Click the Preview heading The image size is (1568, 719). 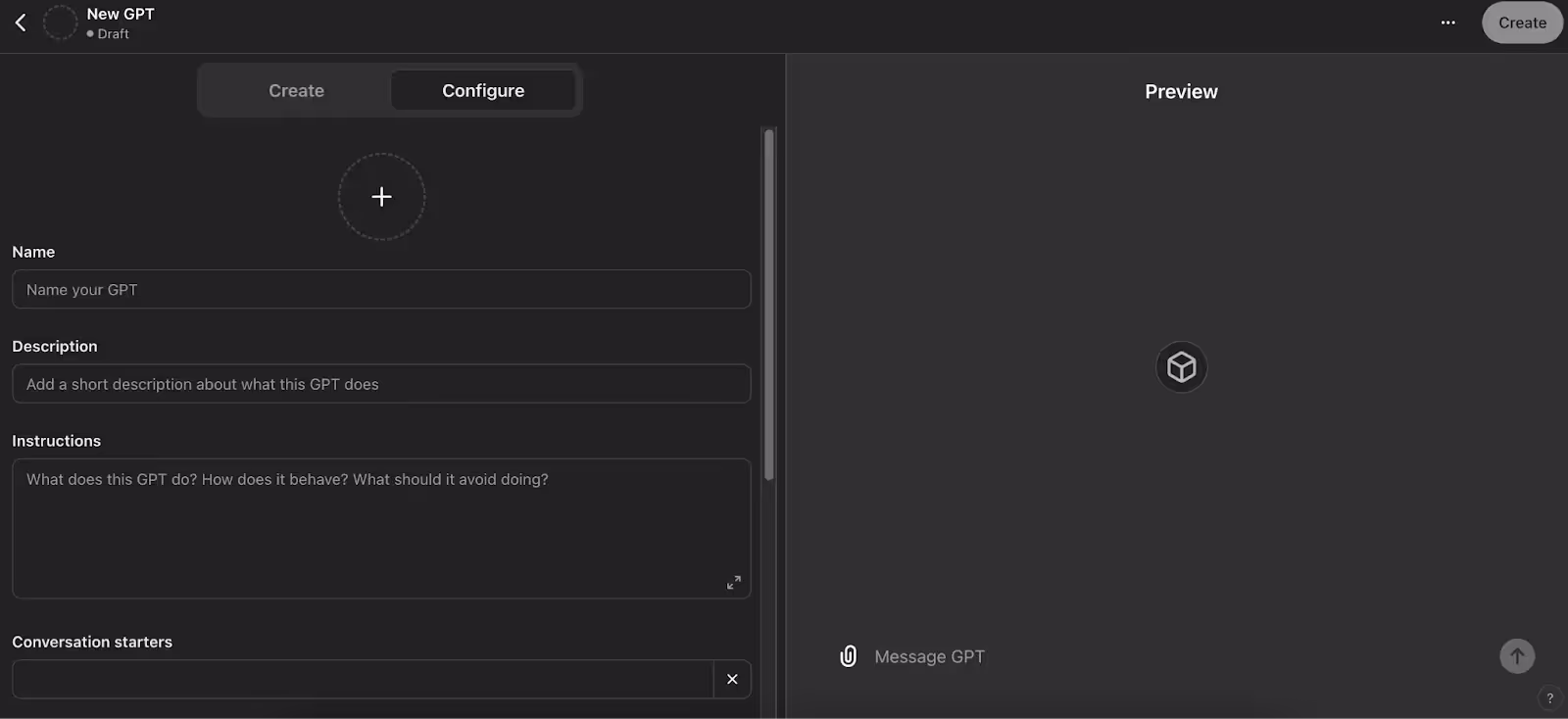pyautogui.click(x=1181, y=91)
